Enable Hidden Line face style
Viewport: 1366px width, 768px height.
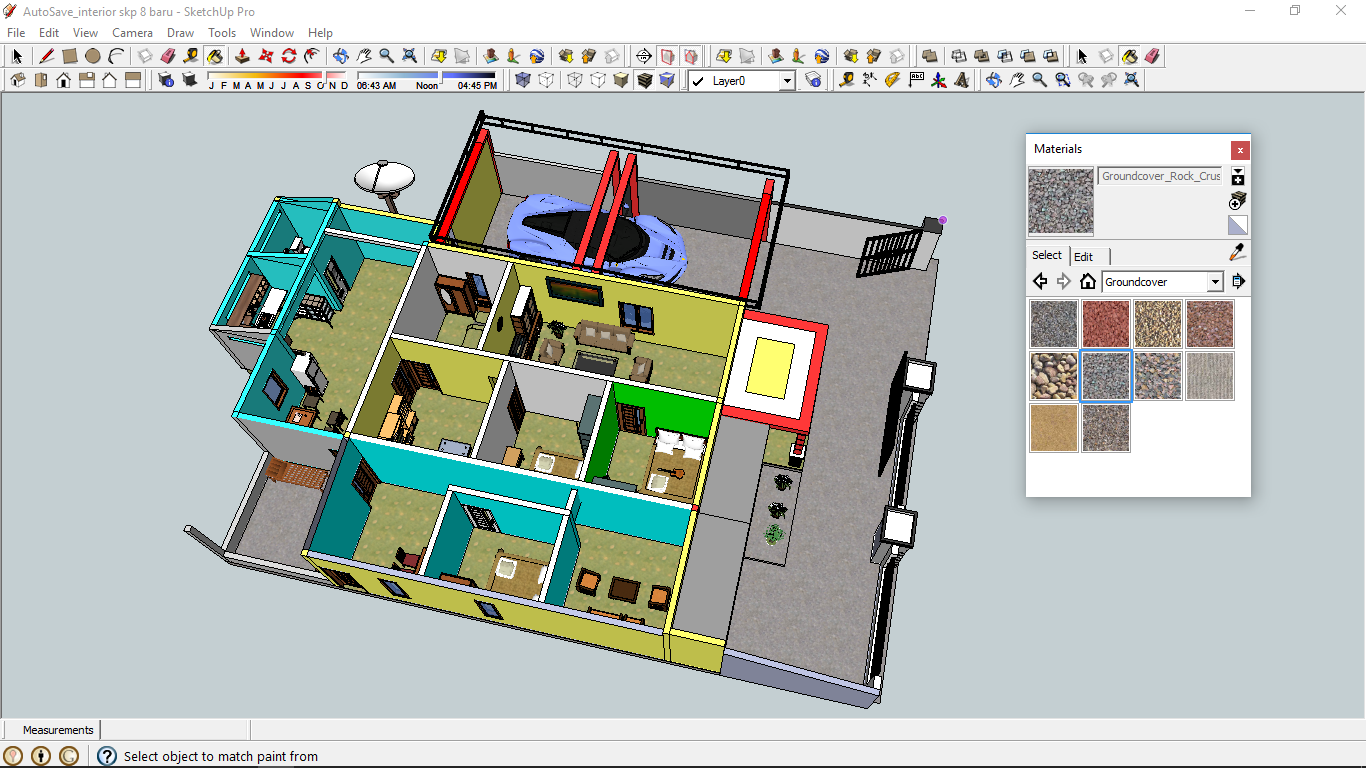pyautogui.click(x=598, y=80)
